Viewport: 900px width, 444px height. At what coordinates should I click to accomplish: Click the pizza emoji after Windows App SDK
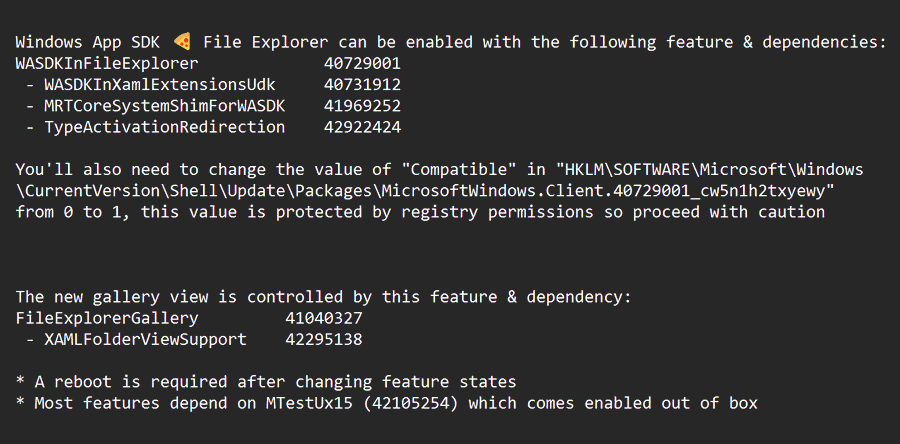(182, 42)
